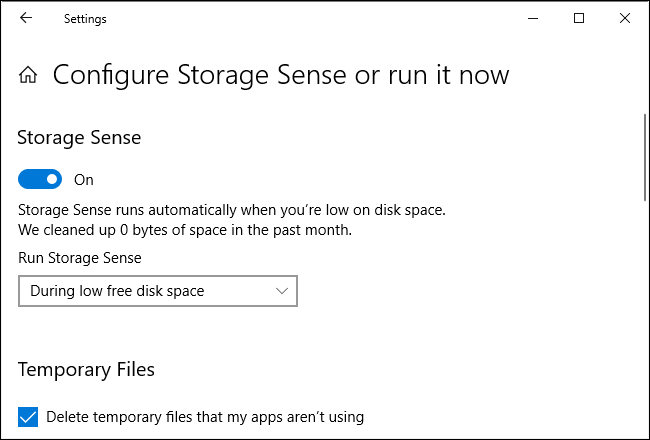Uncheck the delete temporary files checkbox
The height and width of the screenshot is (440, 650).
[29, 416]
